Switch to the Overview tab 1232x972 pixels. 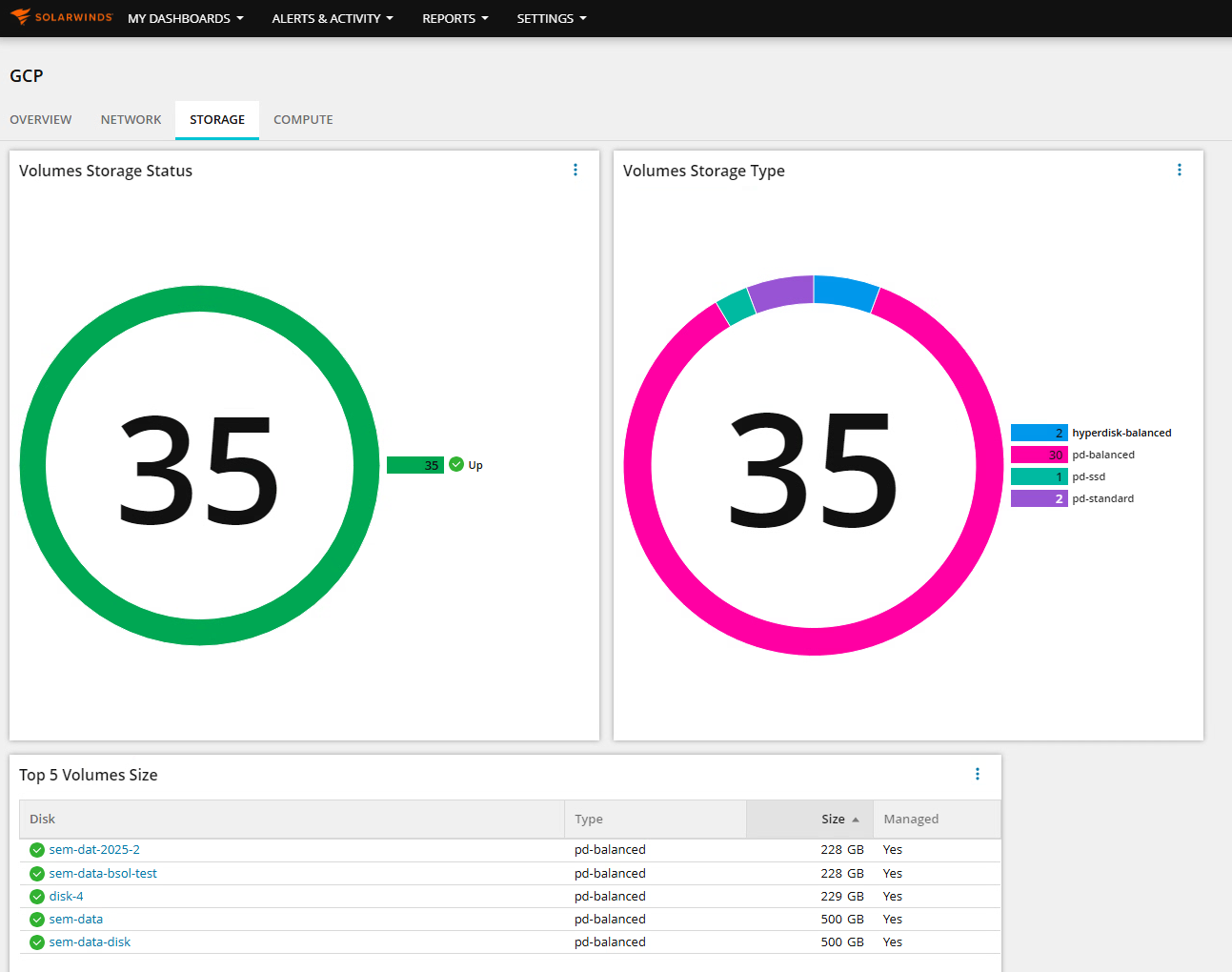tap(41, 120)
